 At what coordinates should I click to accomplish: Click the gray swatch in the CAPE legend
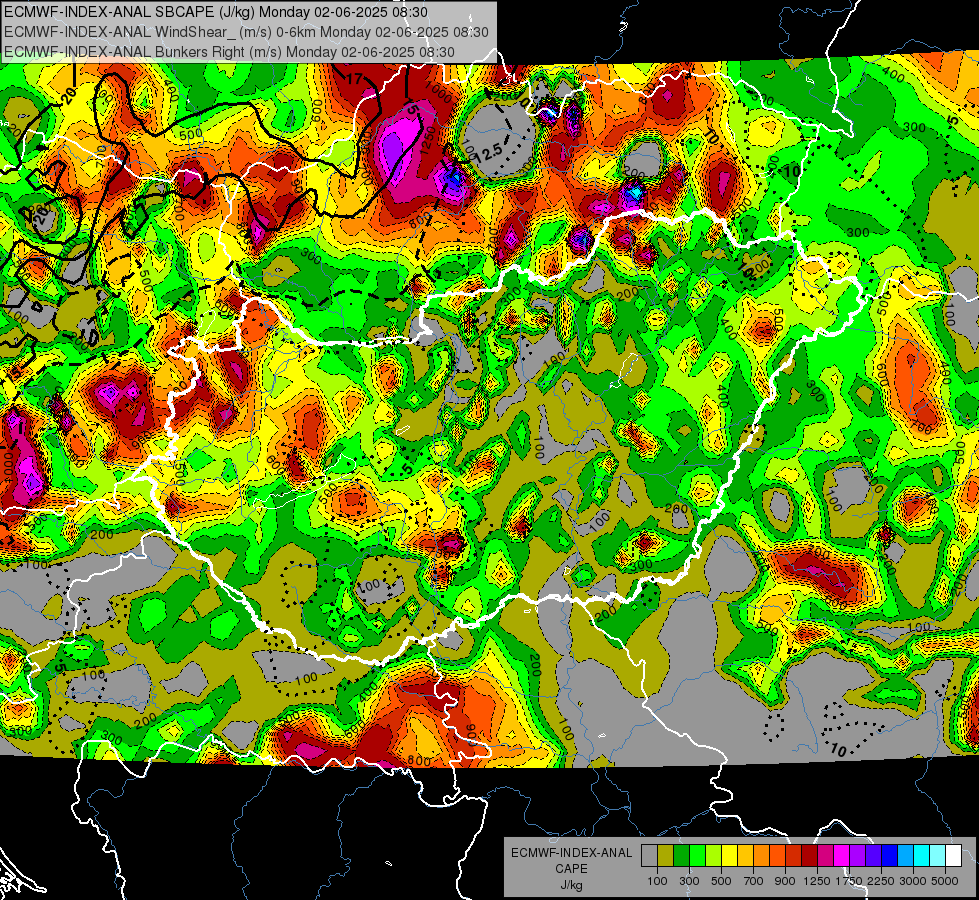[649, 855]
